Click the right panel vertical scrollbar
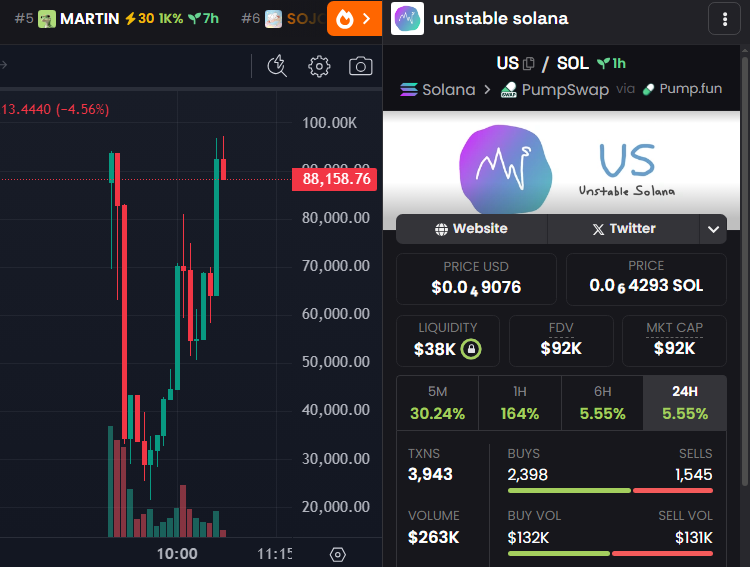Viewport: 750px width, 567px height. [x=745, y=268]
